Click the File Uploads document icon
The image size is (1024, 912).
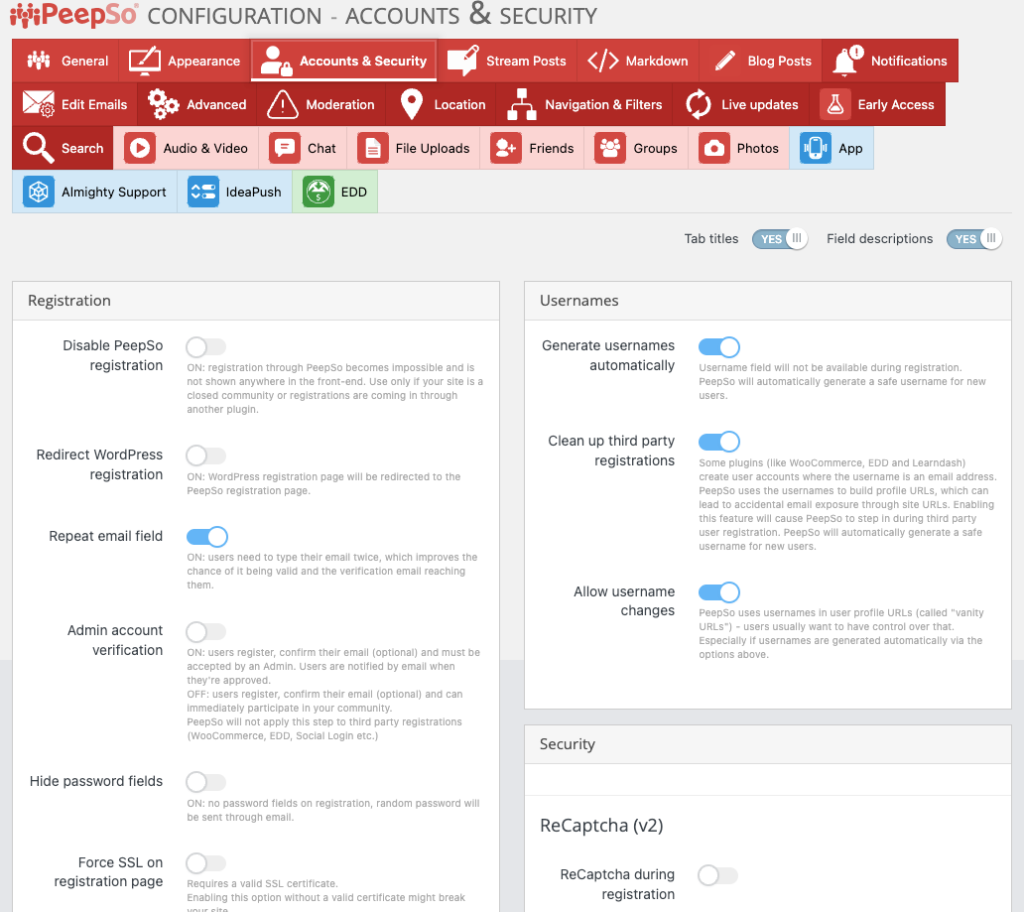pos(373,148)
